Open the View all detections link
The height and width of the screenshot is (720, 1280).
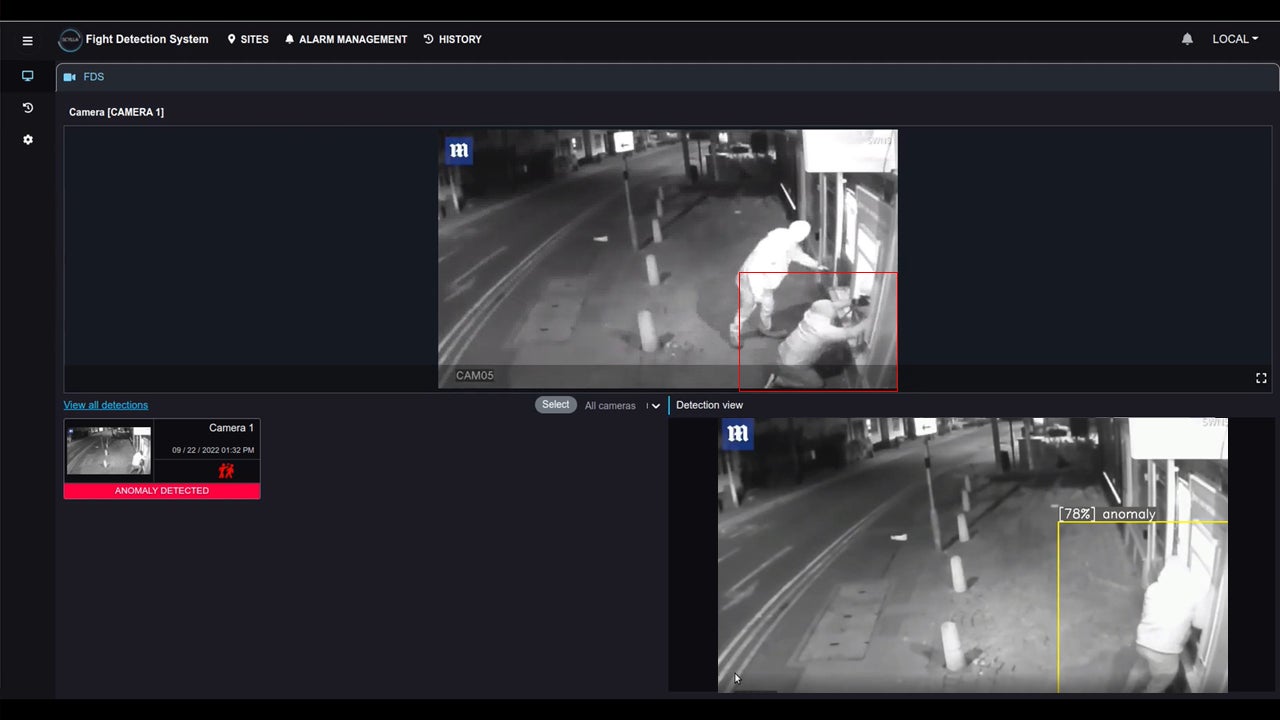[106, 405]
